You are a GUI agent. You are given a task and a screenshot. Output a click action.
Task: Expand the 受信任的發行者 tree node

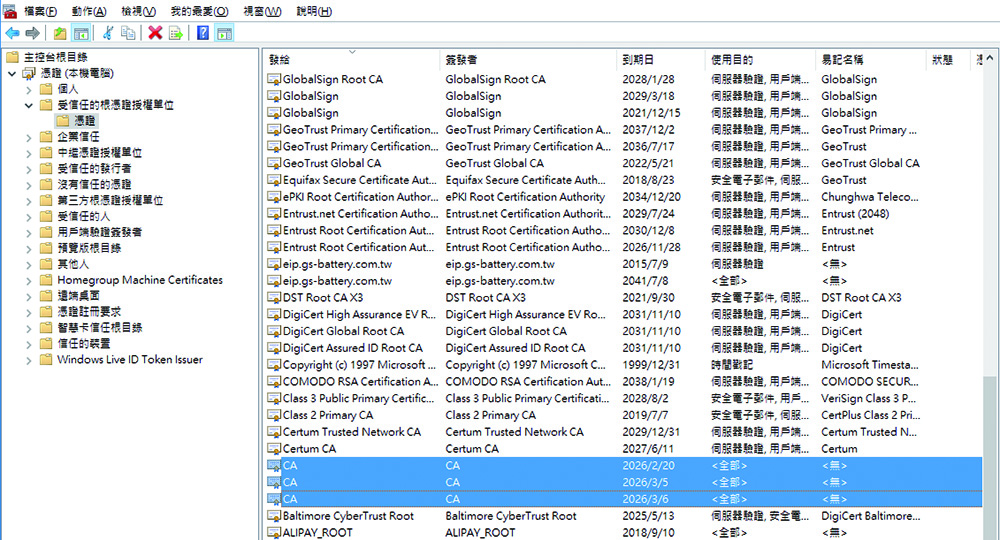pyautogui.click(x=29, y=169)
